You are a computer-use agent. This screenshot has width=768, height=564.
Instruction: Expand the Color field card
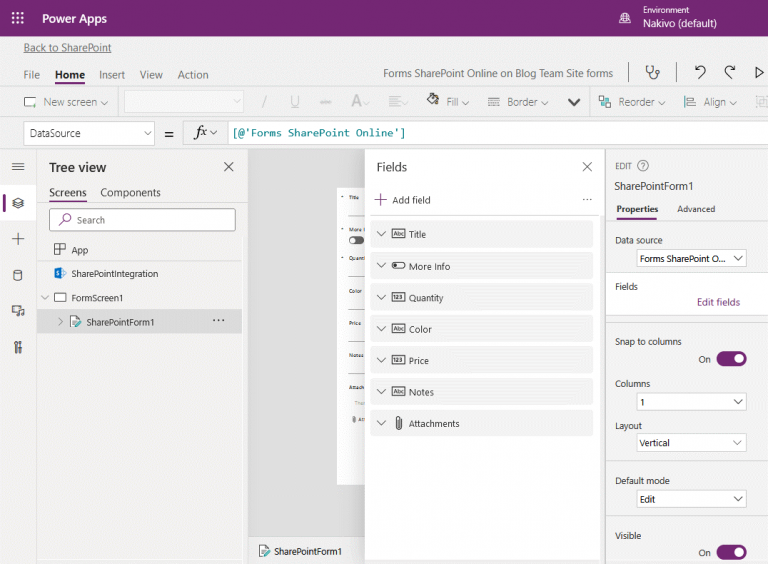pos(381,329)
